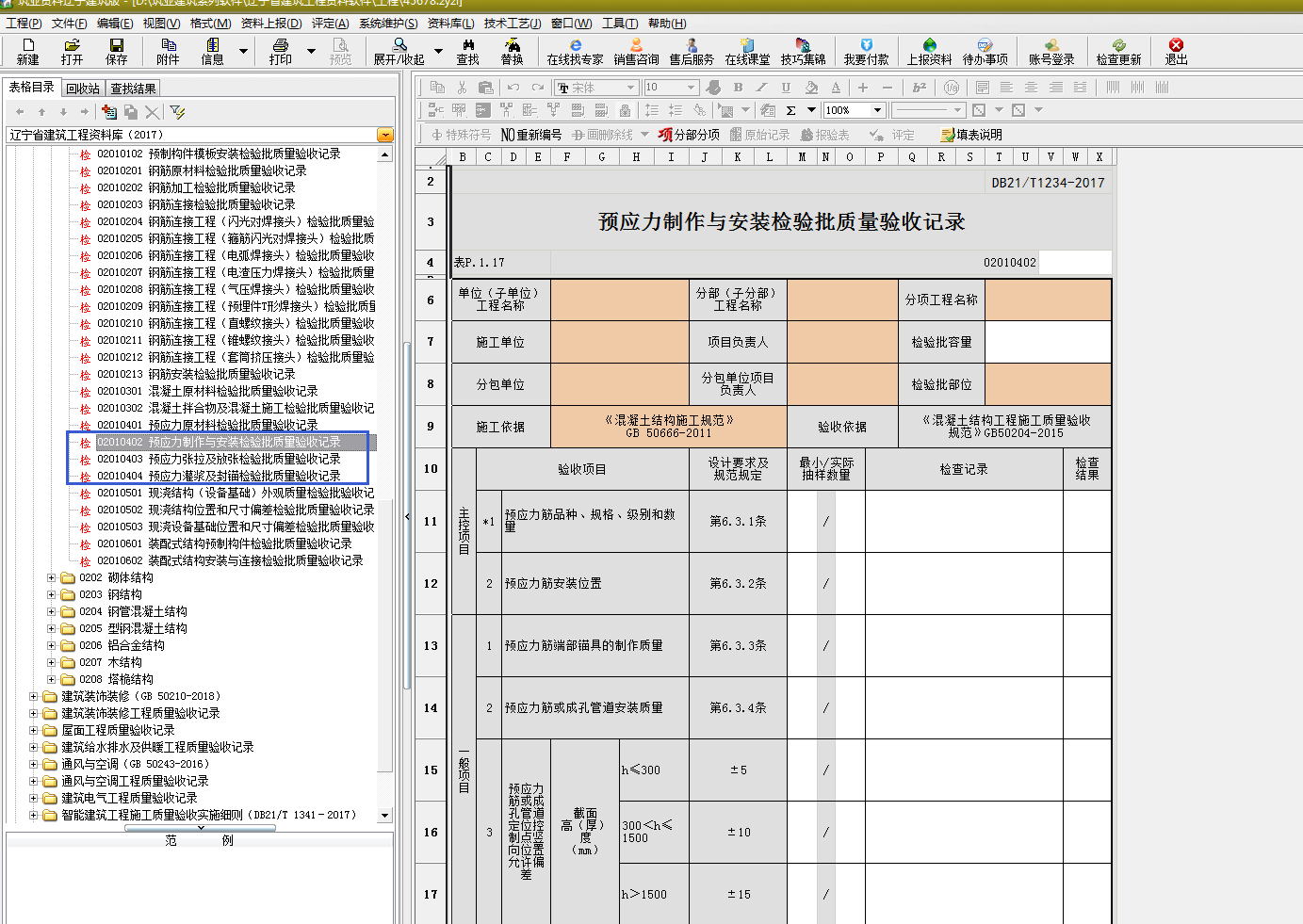Click the fill color bucket icon
1303x924 pixels.
click(x=811, y=88)
